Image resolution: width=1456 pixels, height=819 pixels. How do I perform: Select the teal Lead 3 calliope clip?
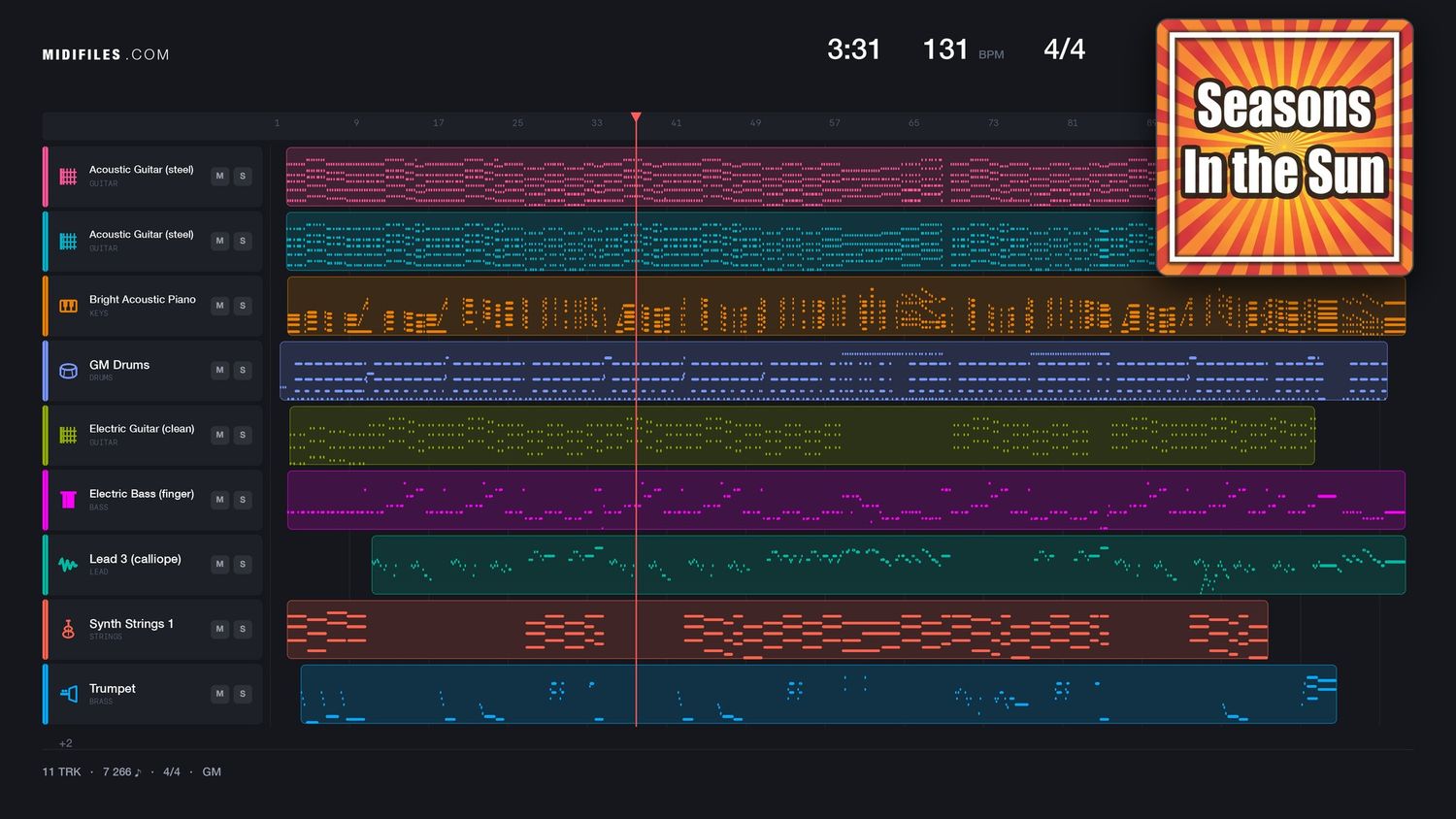point(888,565)
